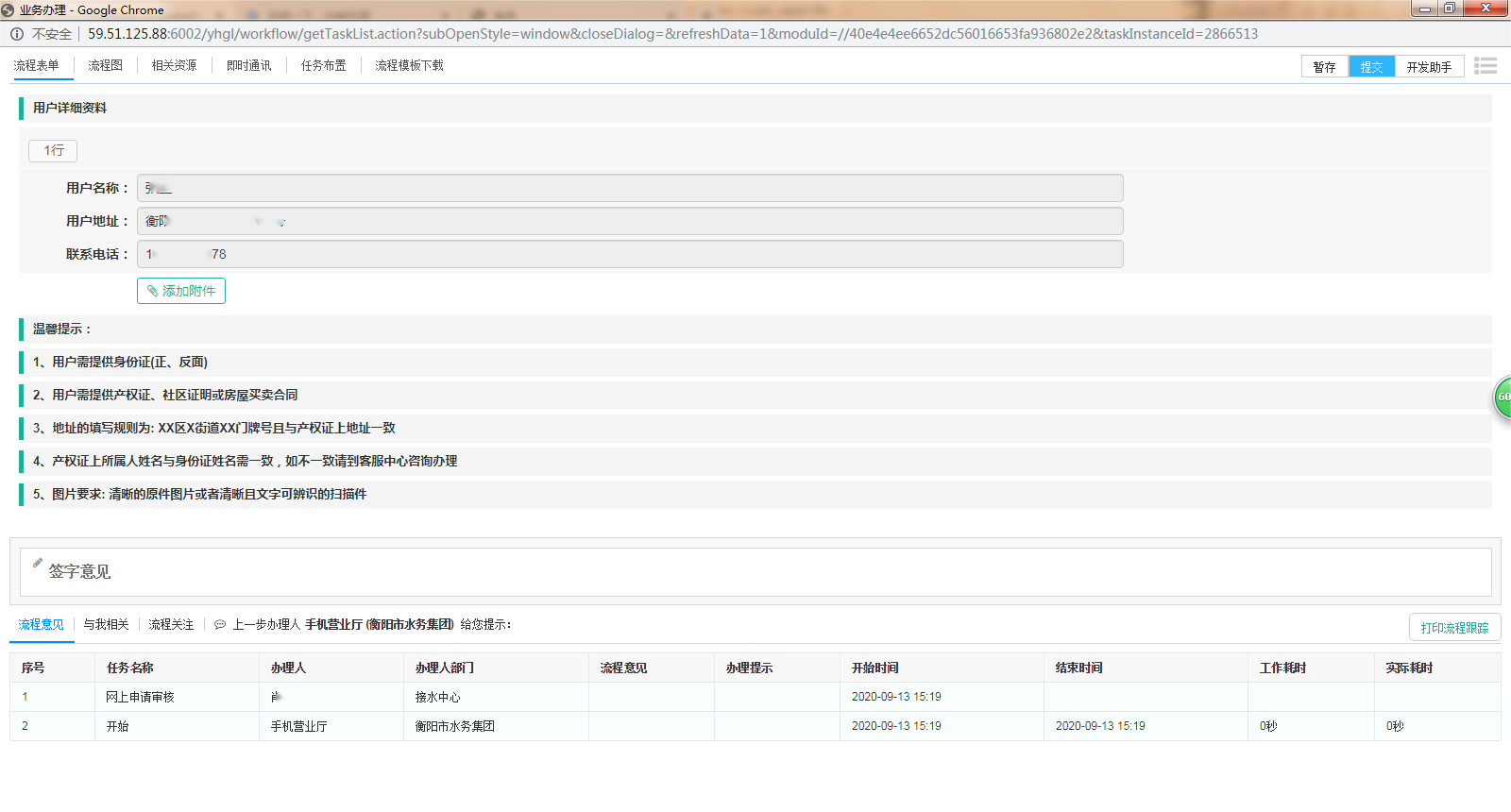The height and width of the screenshot is (812, 1511).
Task: Click the 添加附件 attachment button
Action: [181, 291]
